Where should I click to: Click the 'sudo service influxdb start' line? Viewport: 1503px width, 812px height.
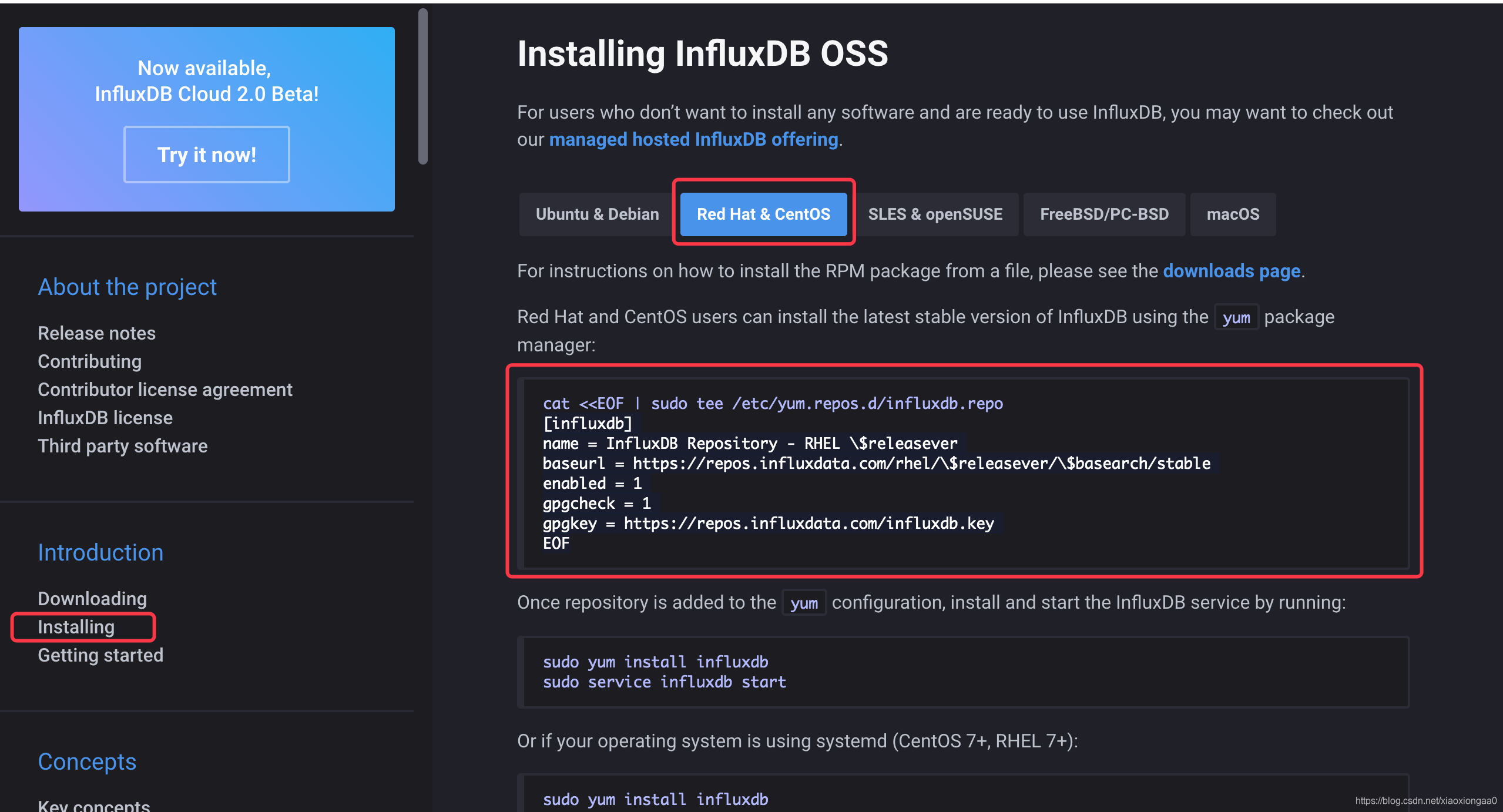[x=664, y=682]
